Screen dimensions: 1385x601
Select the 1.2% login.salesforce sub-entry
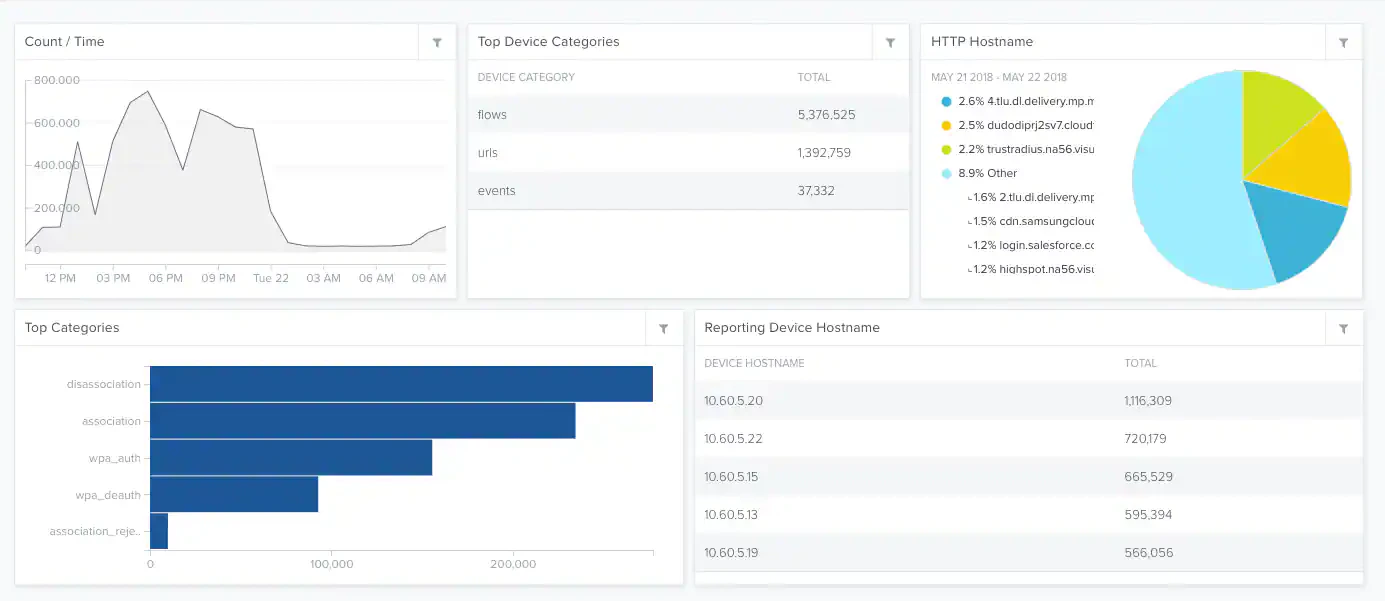[1031, 245]
